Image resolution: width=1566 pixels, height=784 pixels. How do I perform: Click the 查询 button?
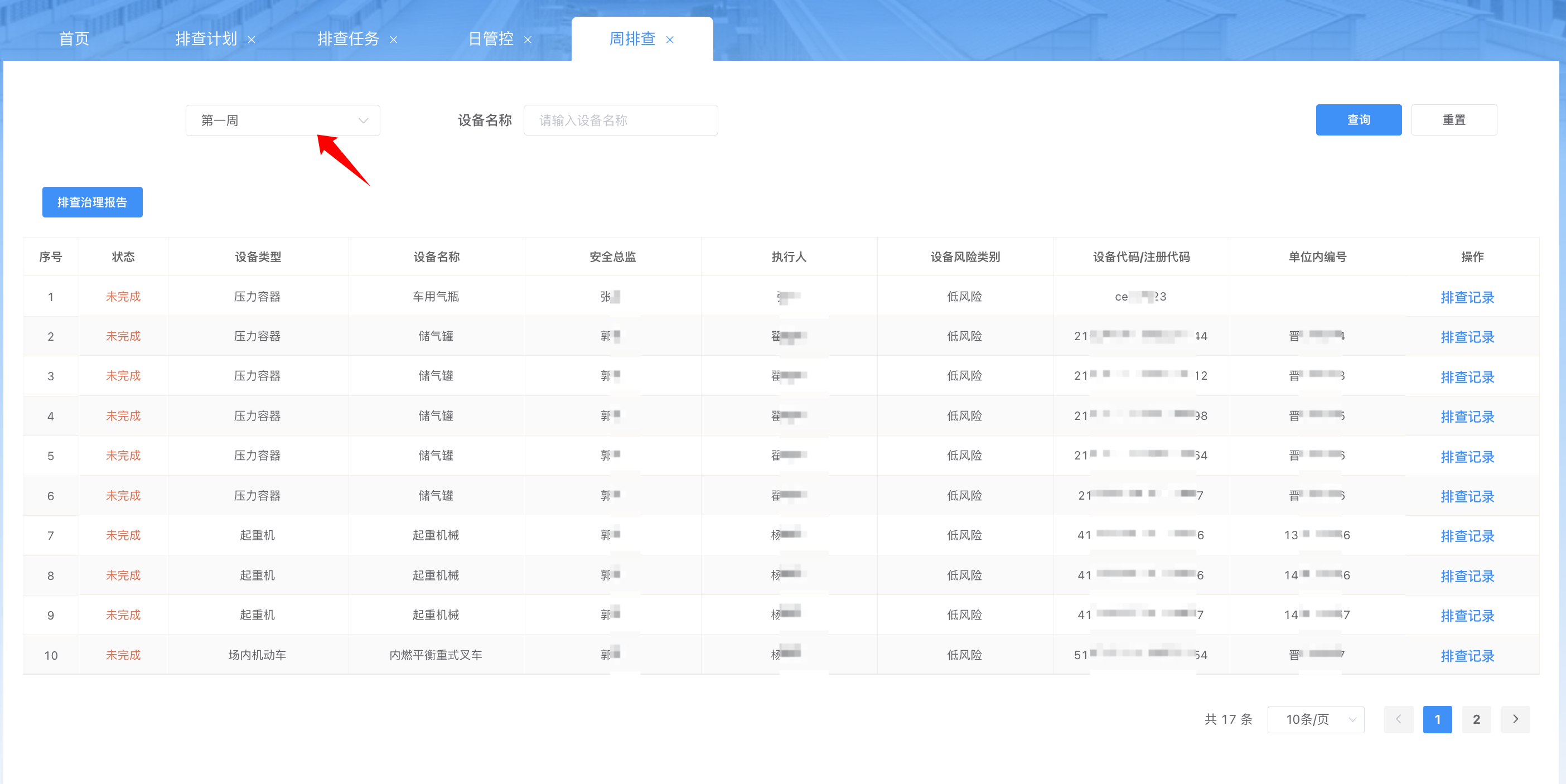pyautogui.click(x=1358, y=120)
